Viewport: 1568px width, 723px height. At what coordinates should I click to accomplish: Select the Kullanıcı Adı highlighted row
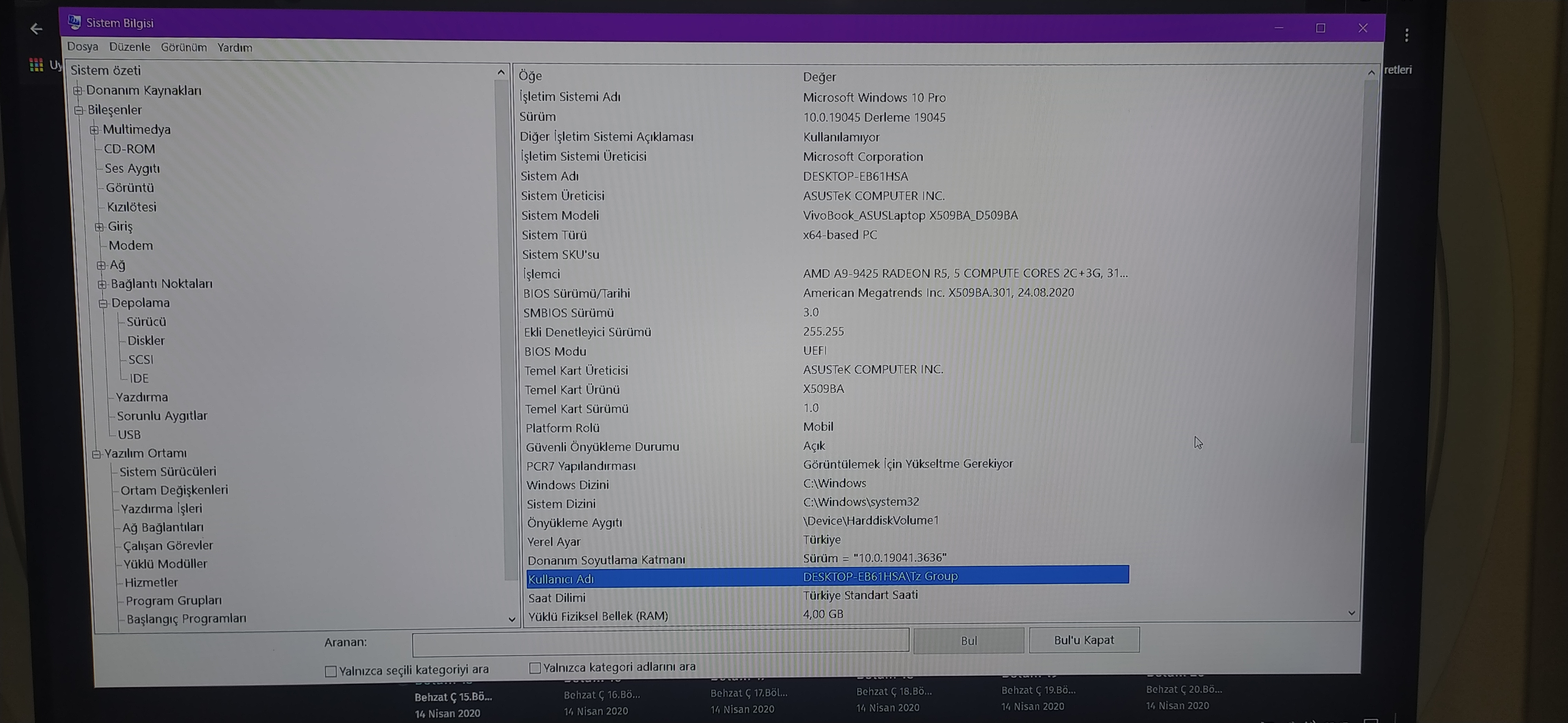pyautogui.click(x=827, y=577)
